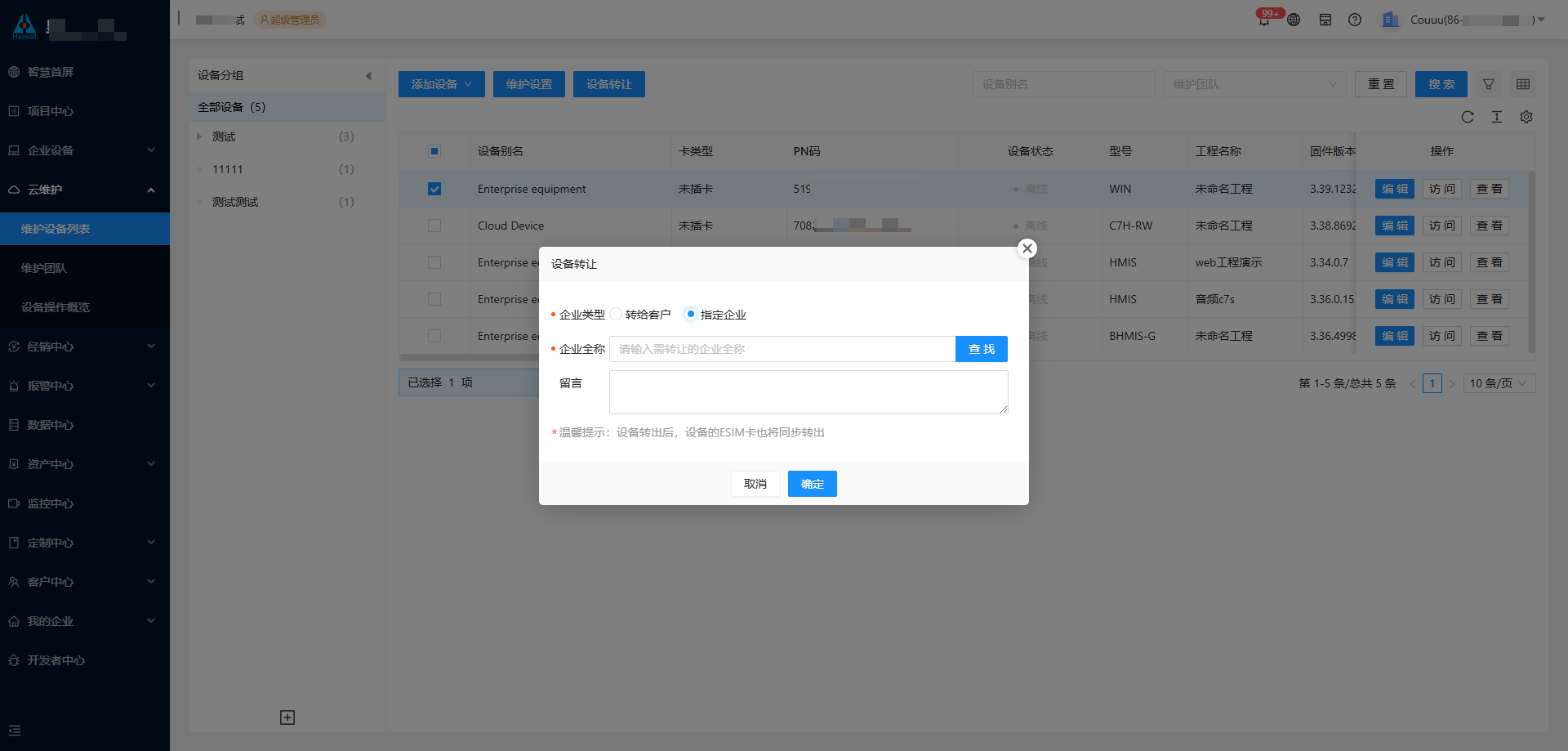Open the funnel filter icon
This screenshot has width=1568, height=751.
pyautogui.click(x=1489, y=84)
